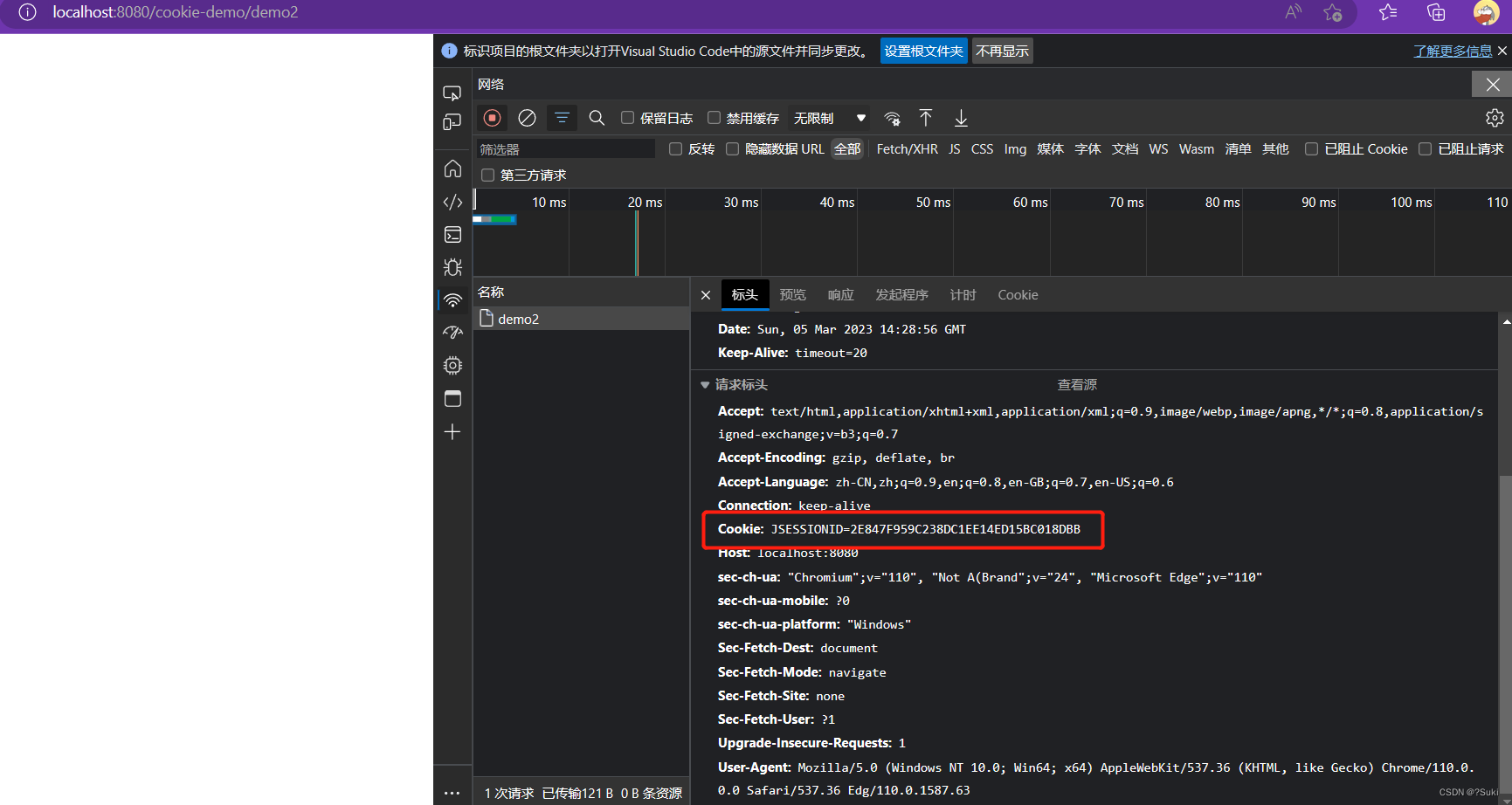Open search in network panel
1512x805 pixels.
pyautogui.click(x=597, y=118)
